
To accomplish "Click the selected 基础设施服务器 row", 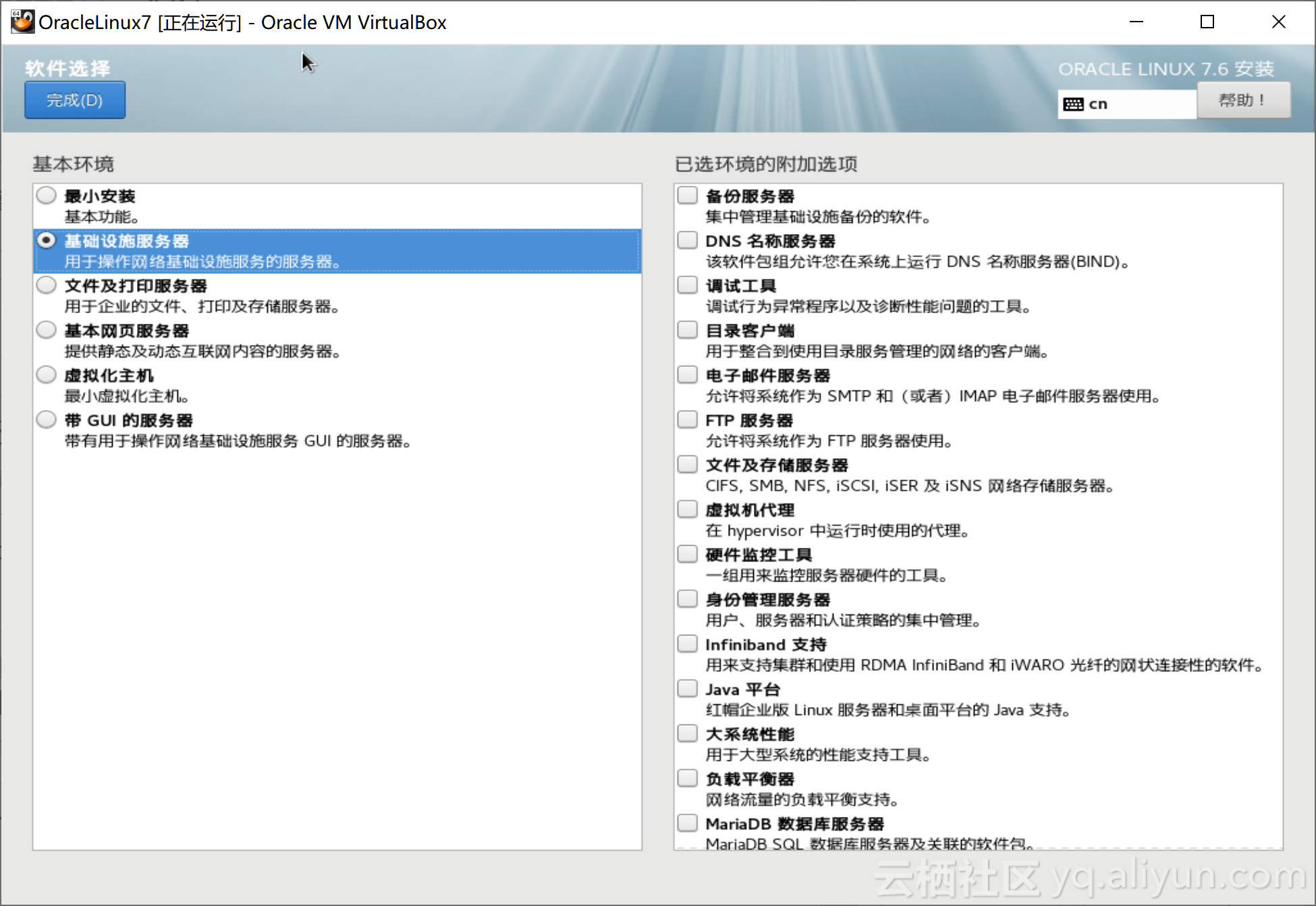I will [x=337, y=251].
